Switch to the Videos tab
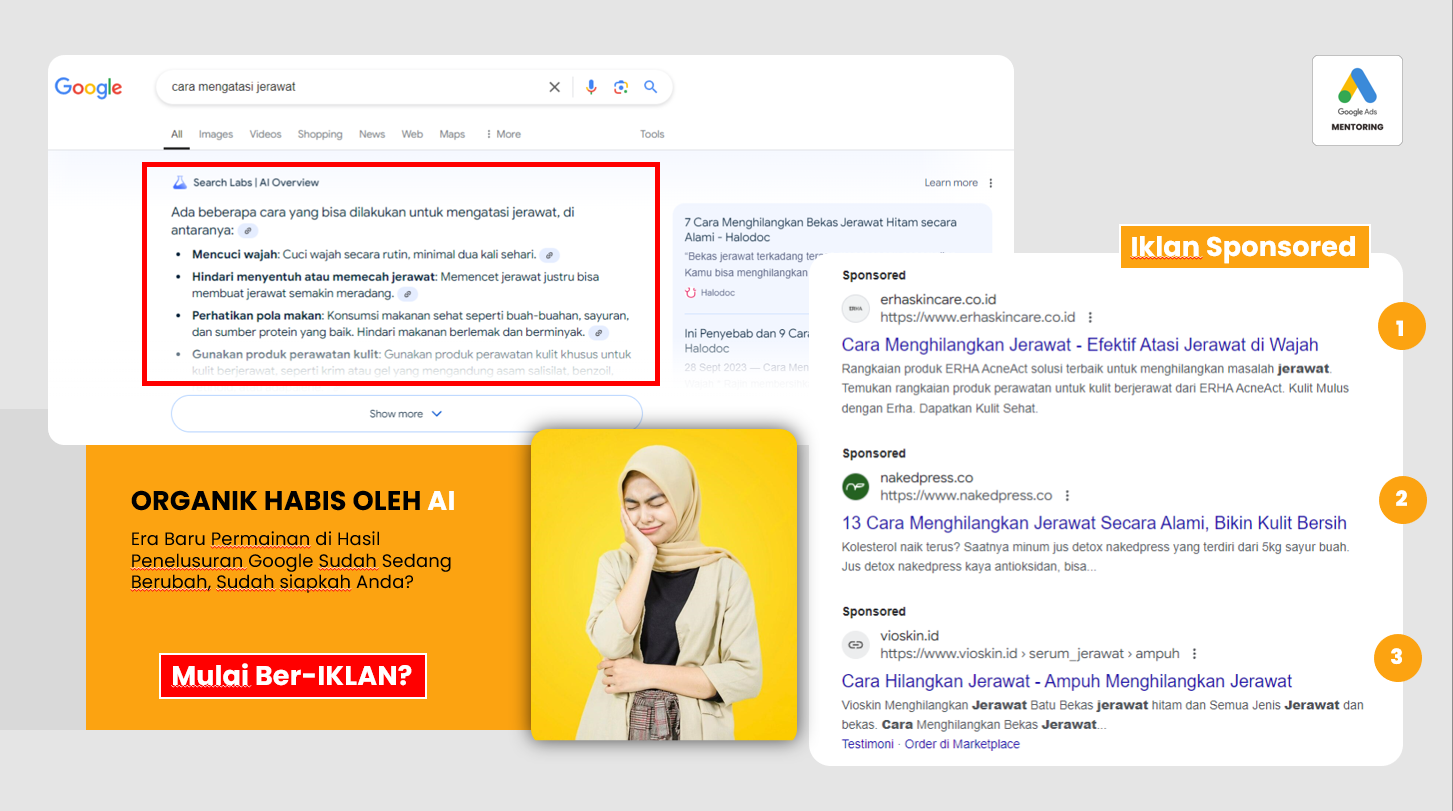 click(x=265, y=134)
